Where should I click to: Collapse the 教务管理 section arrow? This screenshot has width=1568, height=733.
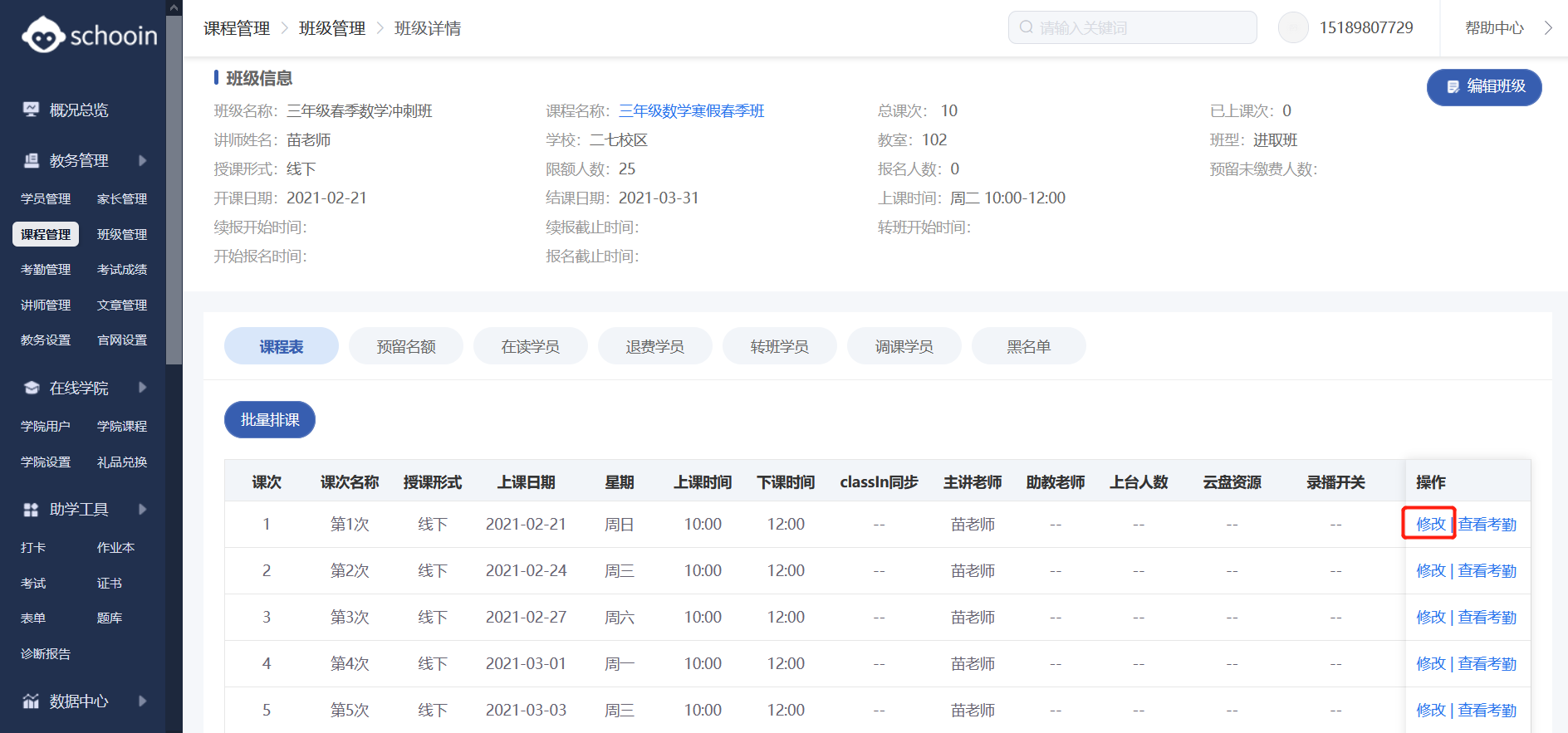[142, 160]
